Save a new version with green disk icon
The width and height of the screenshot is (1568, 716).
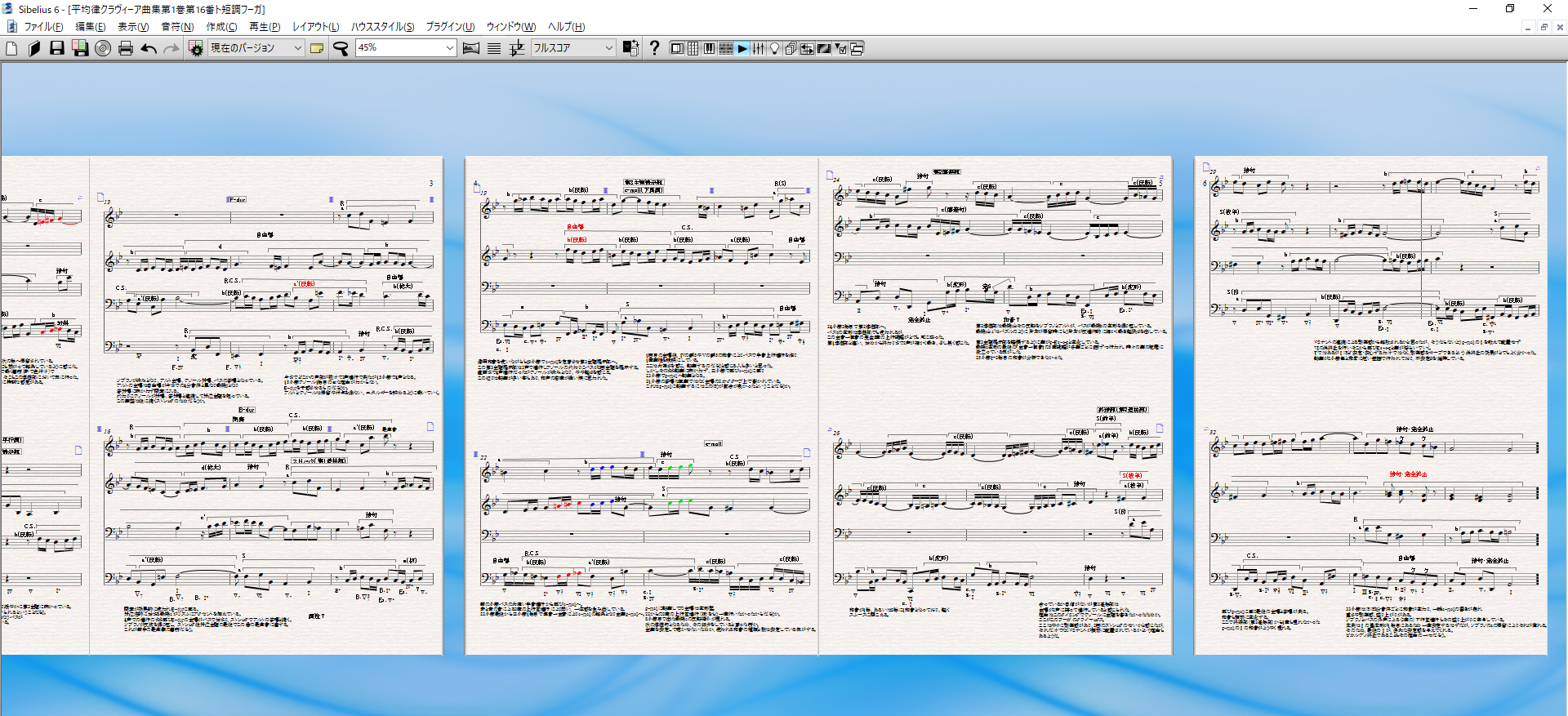(x=80, y=48)
